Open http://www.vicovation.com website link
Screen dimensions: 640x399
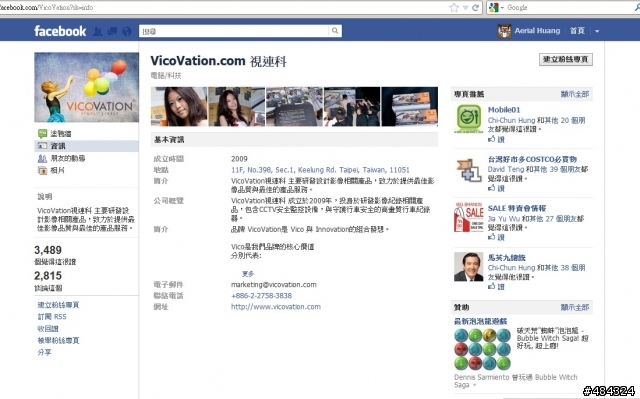(276, 306)
